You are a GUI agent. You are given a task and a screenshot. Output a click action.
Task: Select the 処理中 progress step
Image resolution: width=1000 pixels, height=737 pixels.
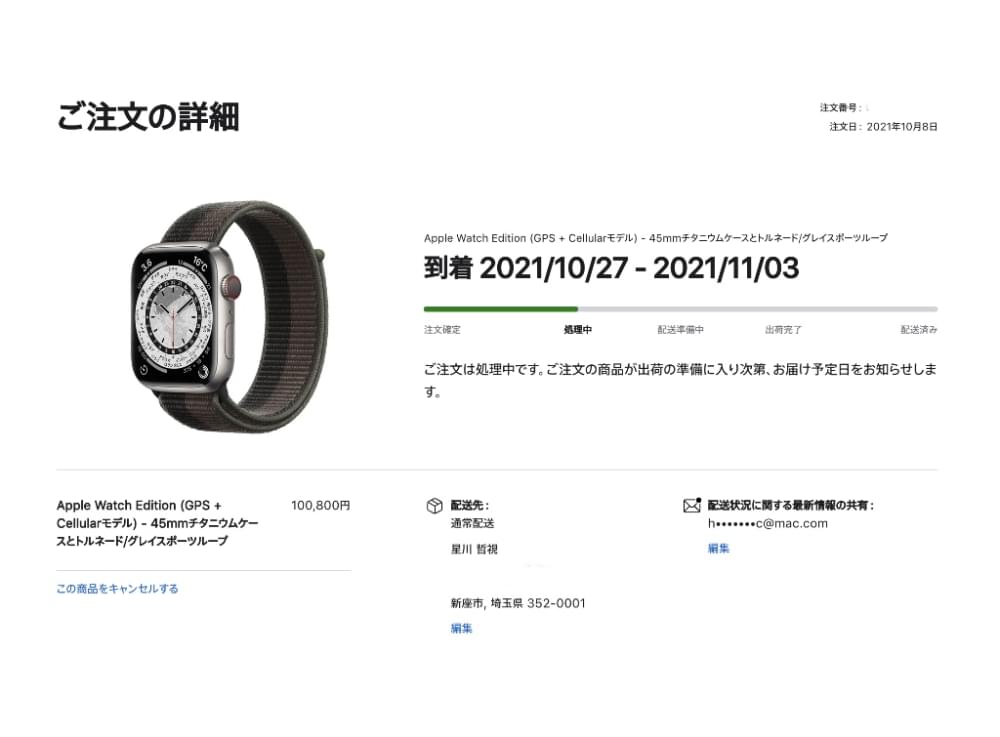[x=578, y=330]
